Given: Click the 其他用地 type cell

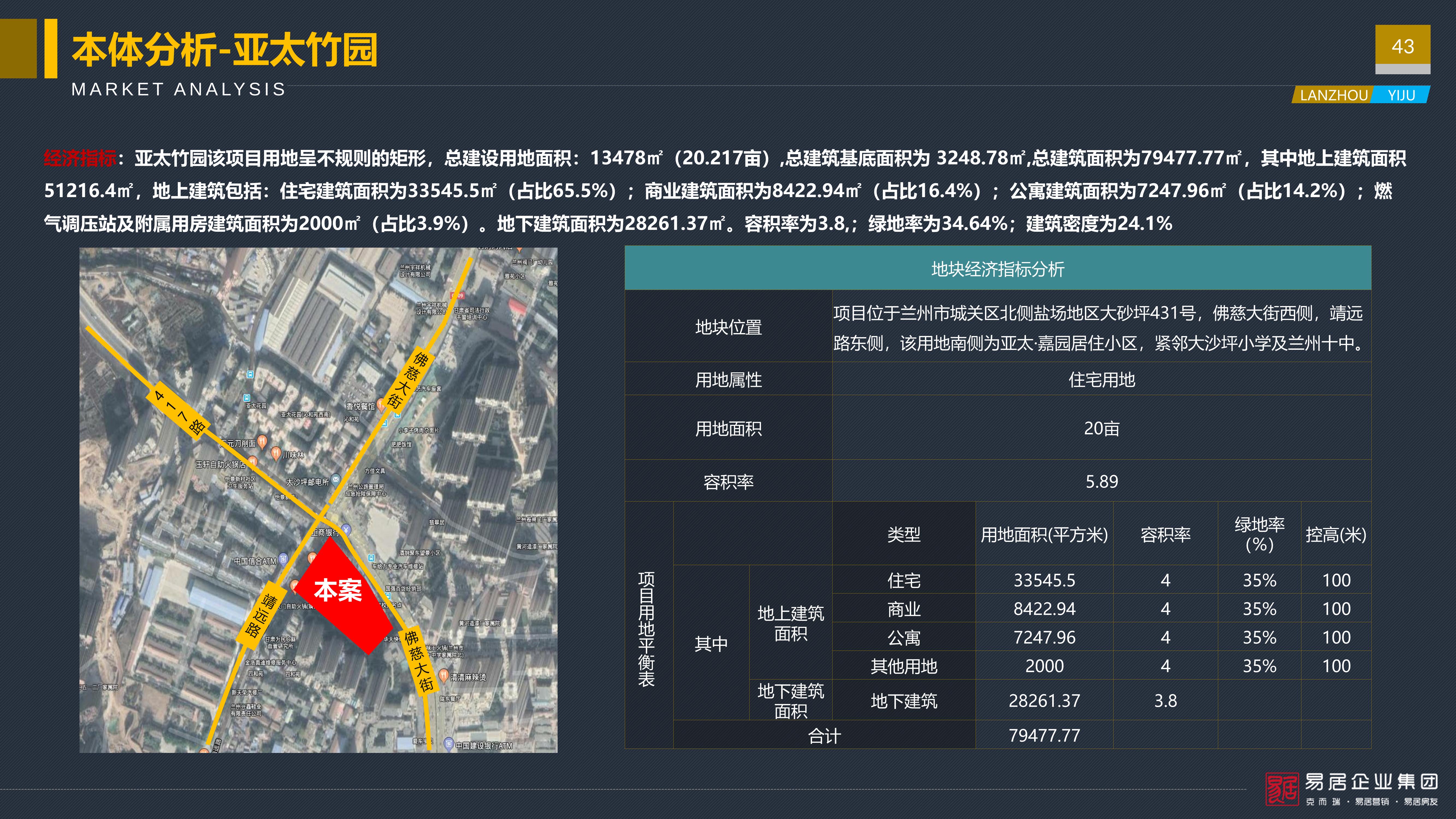Looking at the screenshot, I should coord(904,666).
